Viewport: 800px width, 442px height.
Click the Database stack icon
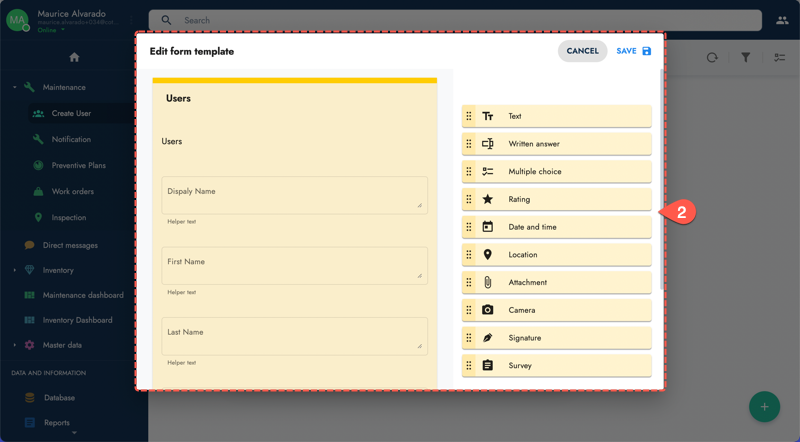[30, 398]
